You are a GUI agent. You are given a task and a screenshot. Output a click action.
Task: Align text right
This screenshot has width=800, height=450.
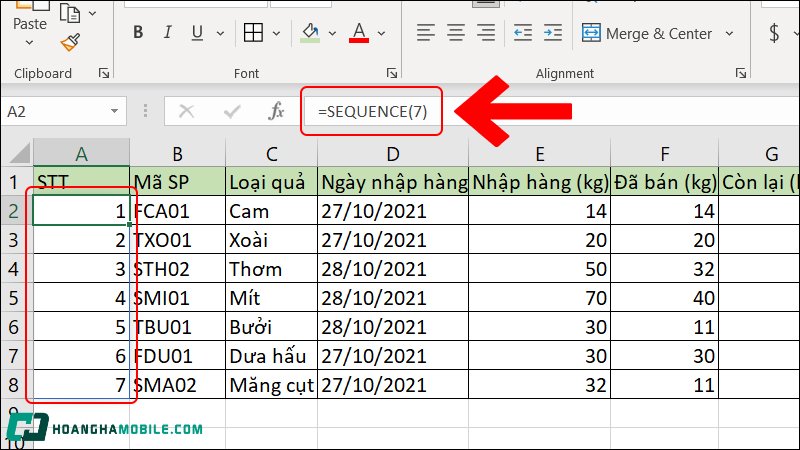coord(486,33)
